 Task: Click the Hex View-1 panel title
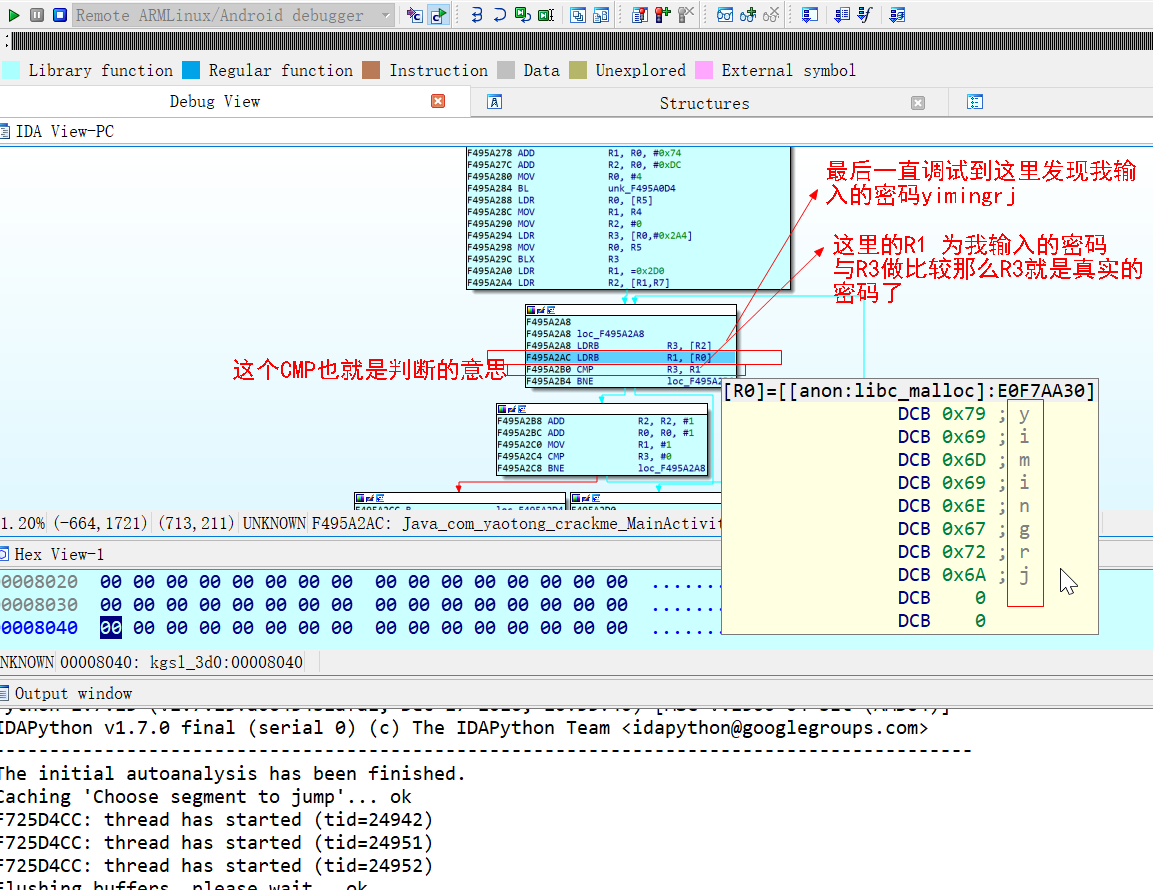click(59, 555)
